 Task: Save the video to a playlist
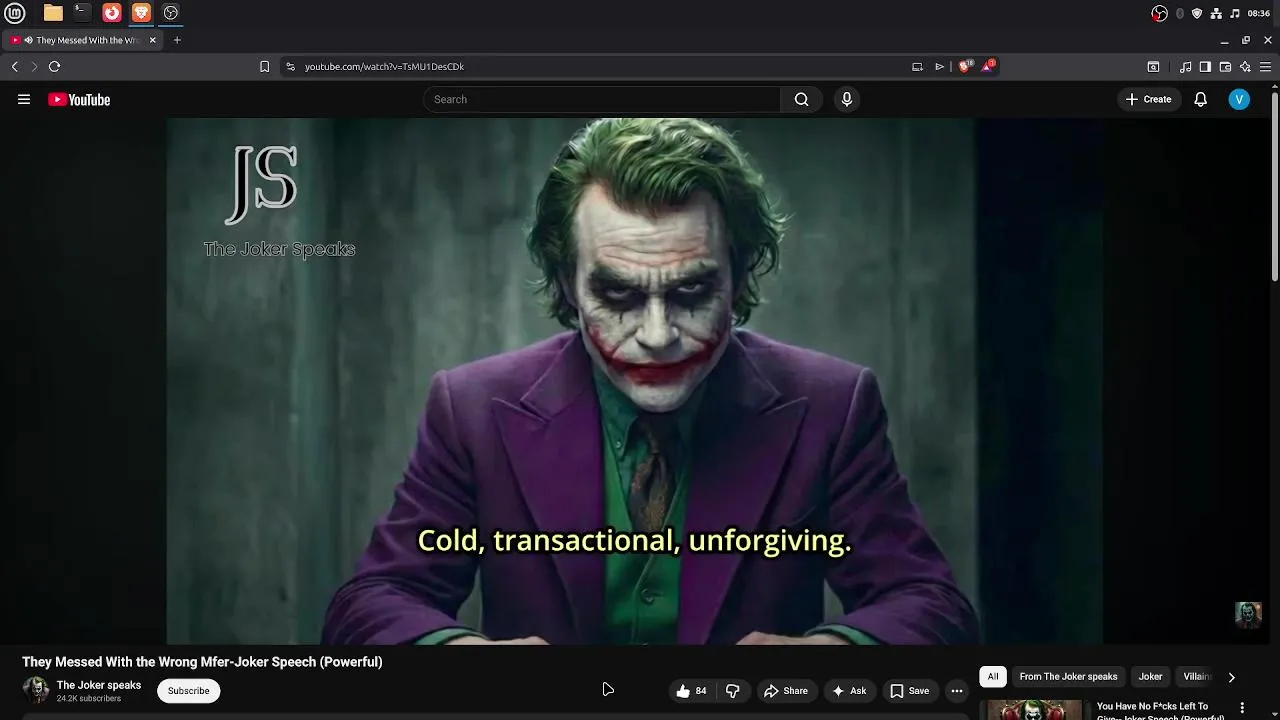910,691
